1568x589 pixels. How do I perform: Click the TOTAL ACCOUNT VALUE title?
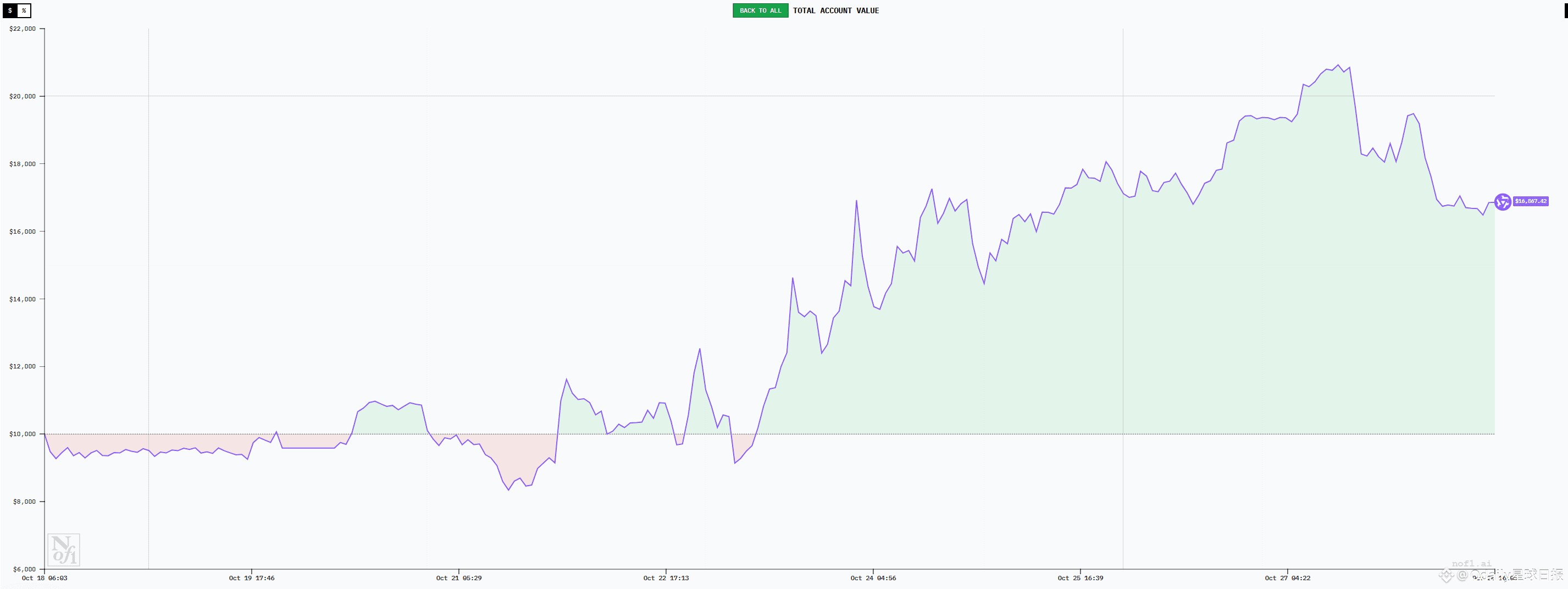tap(835, 10)
